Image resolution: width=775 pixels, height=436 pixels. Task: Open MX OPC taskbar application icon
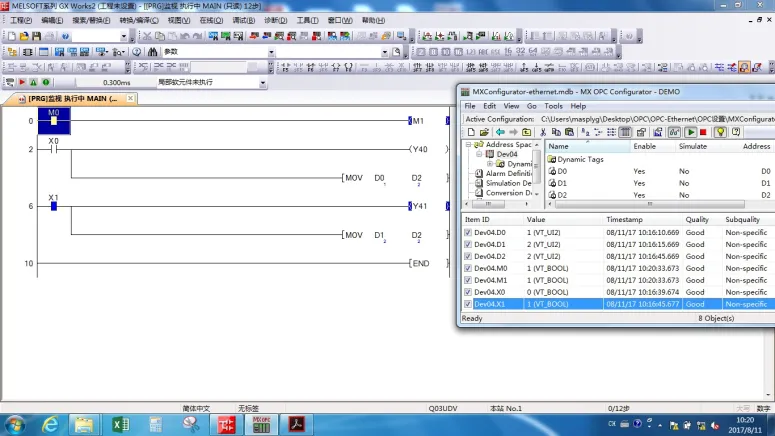click(x=261, y=425)
